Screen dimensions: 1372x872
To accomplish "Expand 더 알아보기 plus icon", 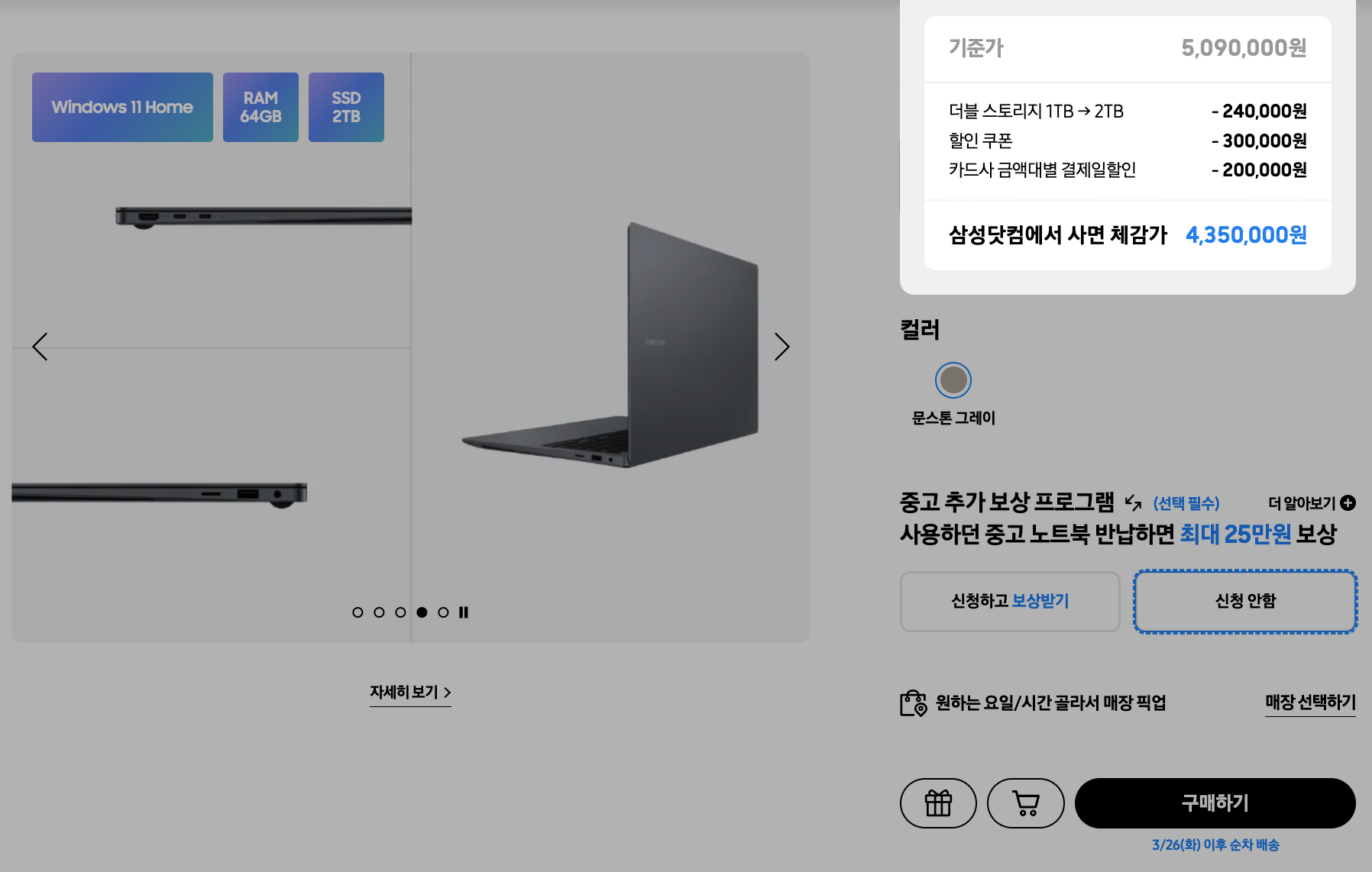I will (1348, 503).
